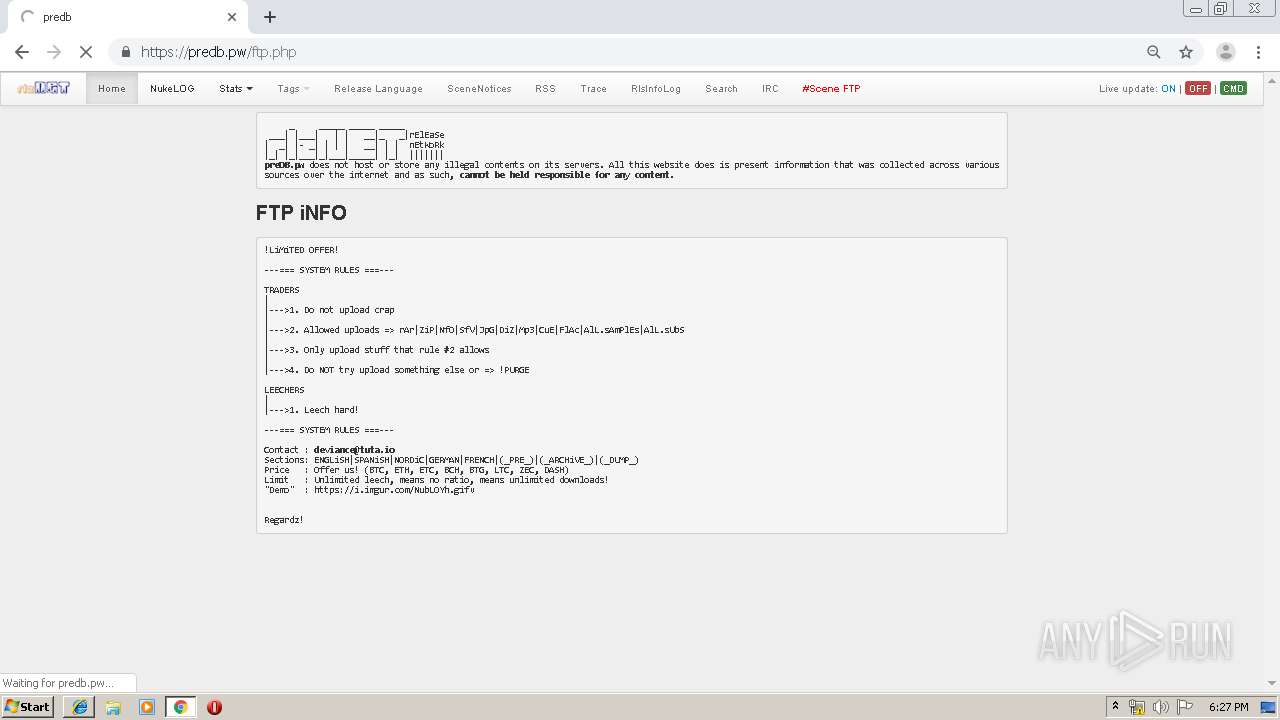This screenshot has height=720, width=1280.
Task: Open the red Opera taskbar icon
Action: [214, 707]
